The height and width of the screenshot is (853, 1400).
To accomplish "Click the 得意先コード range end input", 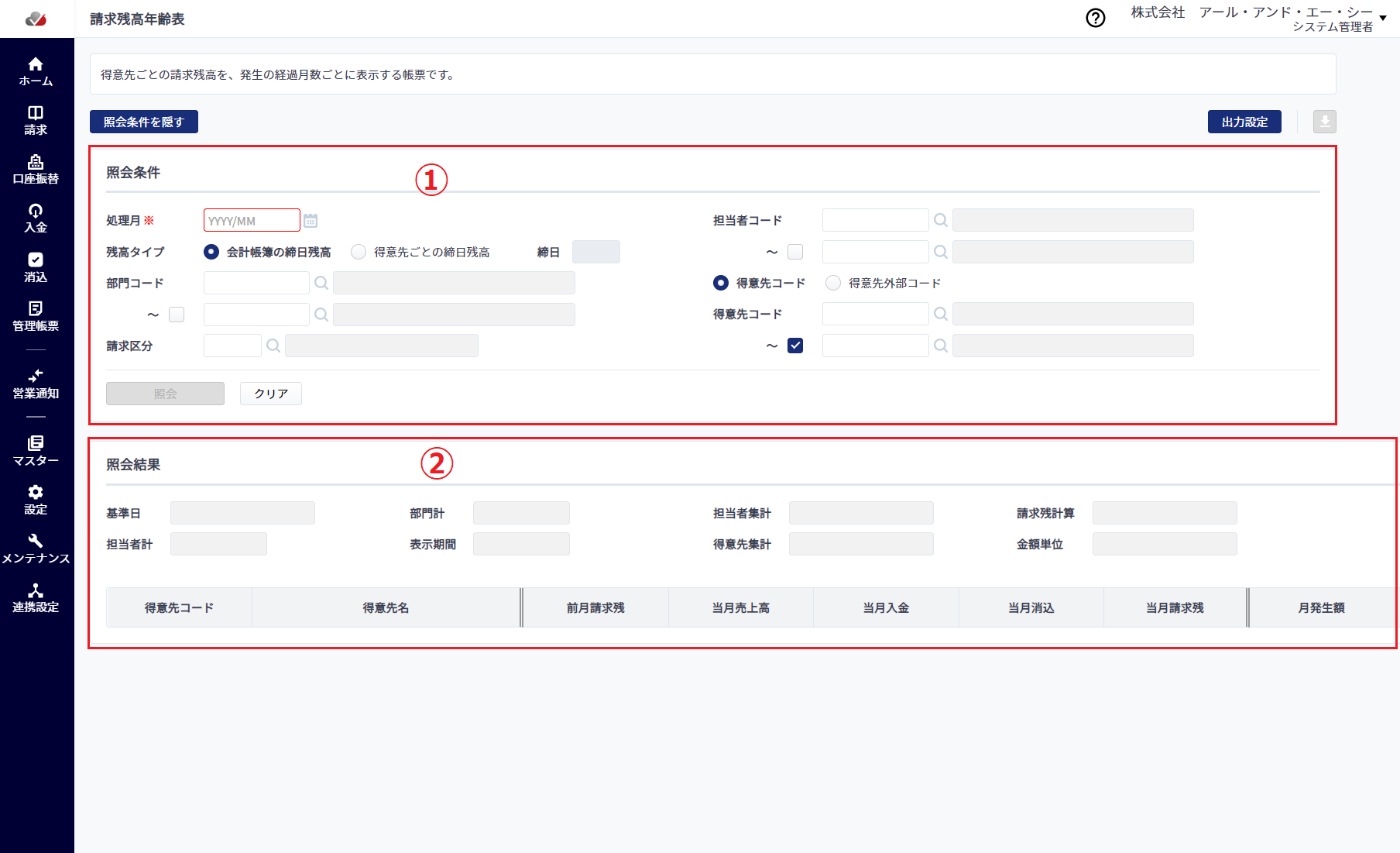I will [875, 346].
